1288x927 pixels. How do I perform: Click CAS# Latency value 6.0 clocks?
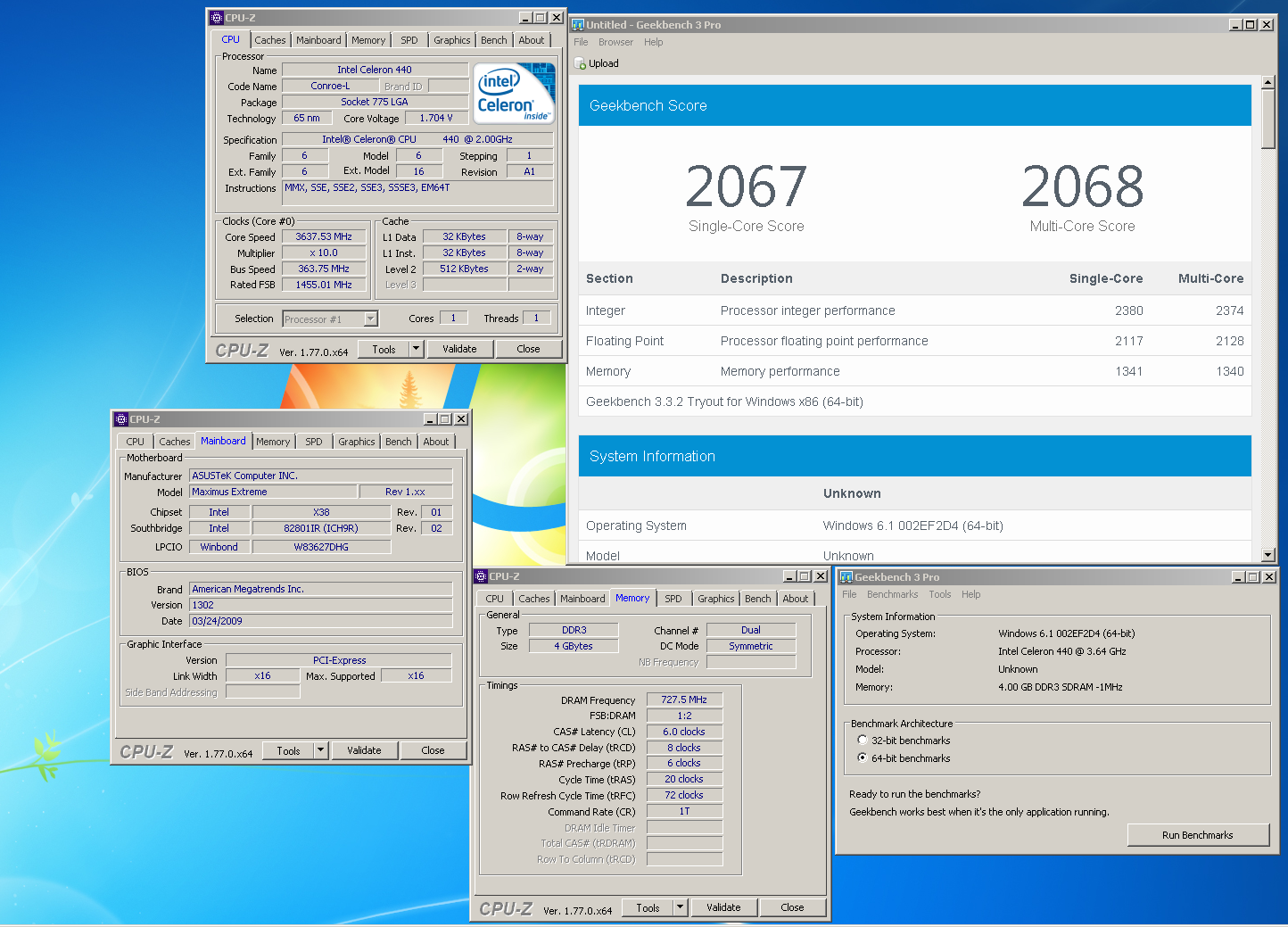click(x=684, y=732)
